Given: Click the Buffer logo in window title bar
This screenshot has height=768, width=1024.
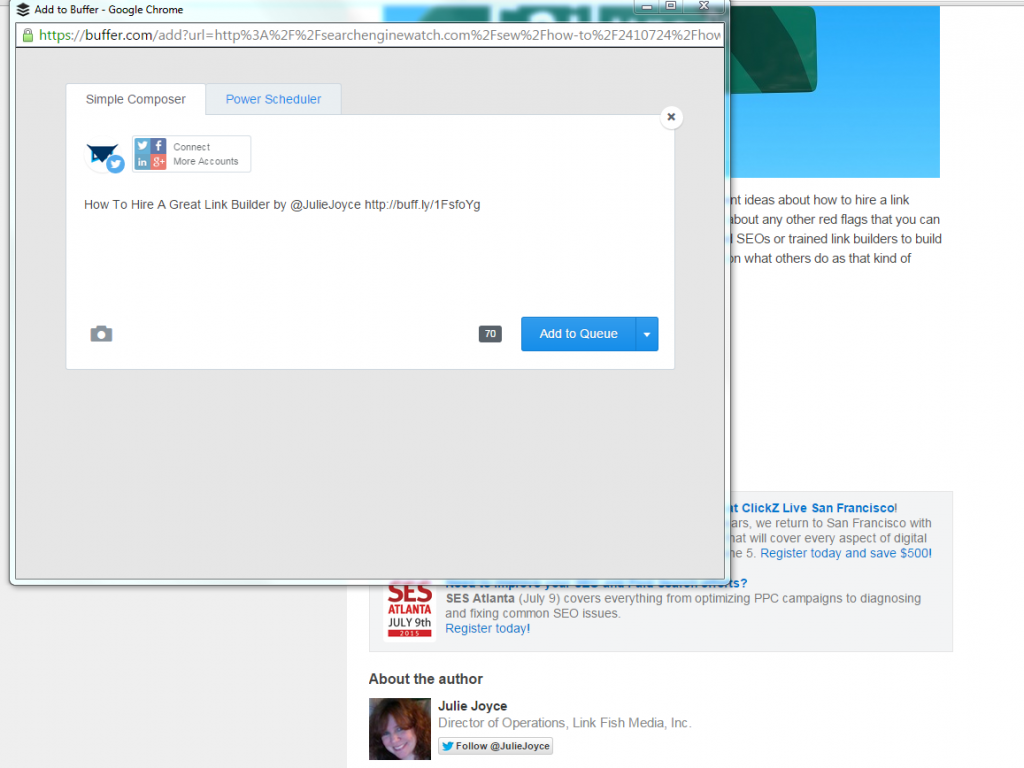Looking at the screenshot, I should pyautogui.click(x=22, y=10).
